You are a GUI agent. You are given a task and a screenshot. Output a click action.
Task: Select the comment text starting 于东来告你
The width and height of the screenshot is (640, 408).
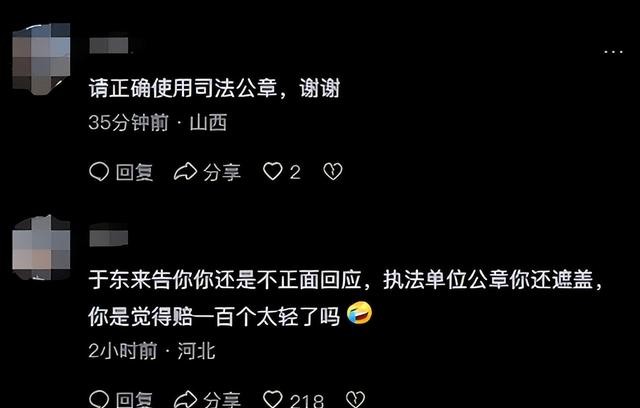pos(345,298)
